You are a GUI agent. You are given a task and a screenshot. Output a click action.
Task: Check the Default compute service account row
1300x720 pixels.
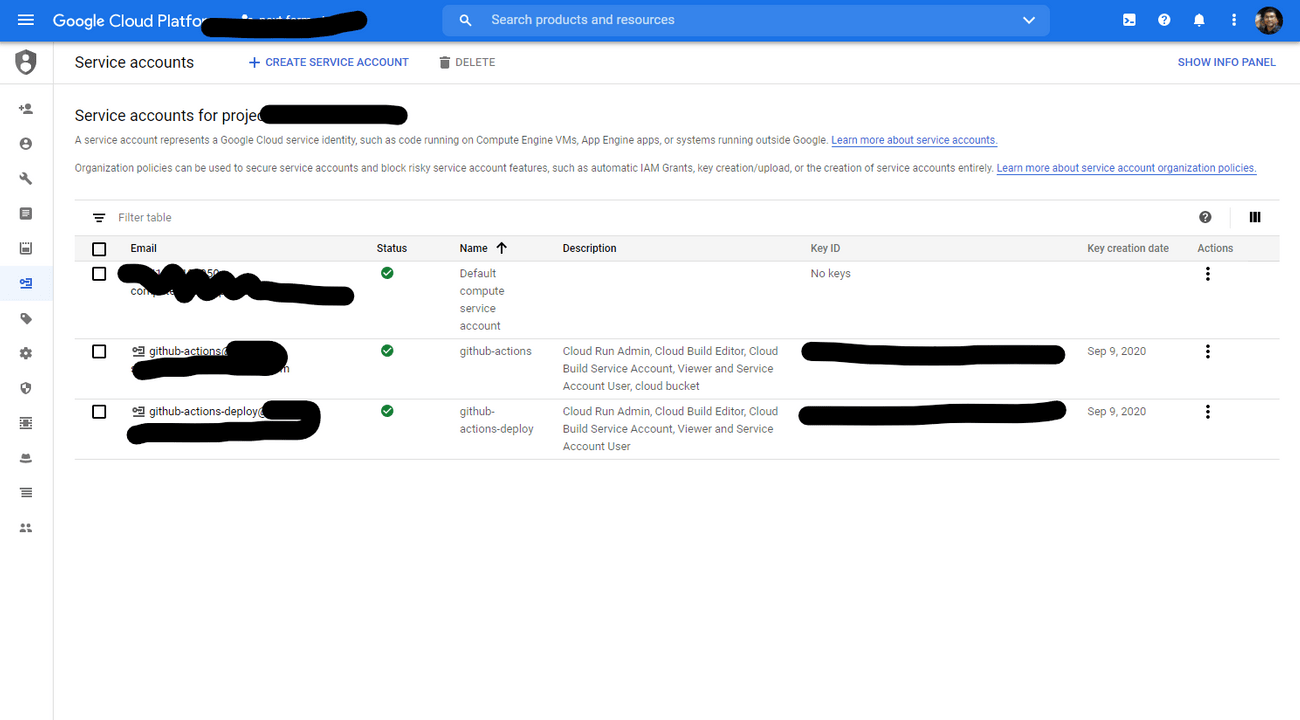[99, 274]
